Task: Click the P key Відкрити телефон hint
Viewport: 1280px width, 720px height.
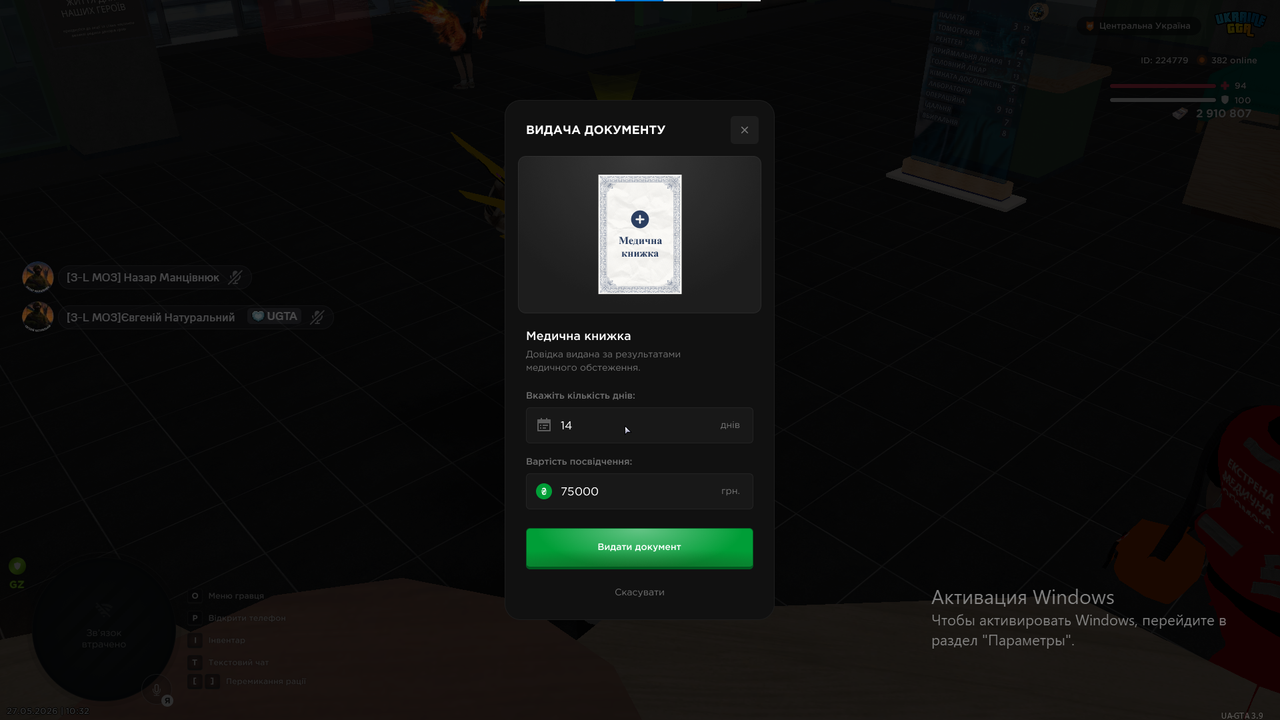Action: tap(237, 618)
